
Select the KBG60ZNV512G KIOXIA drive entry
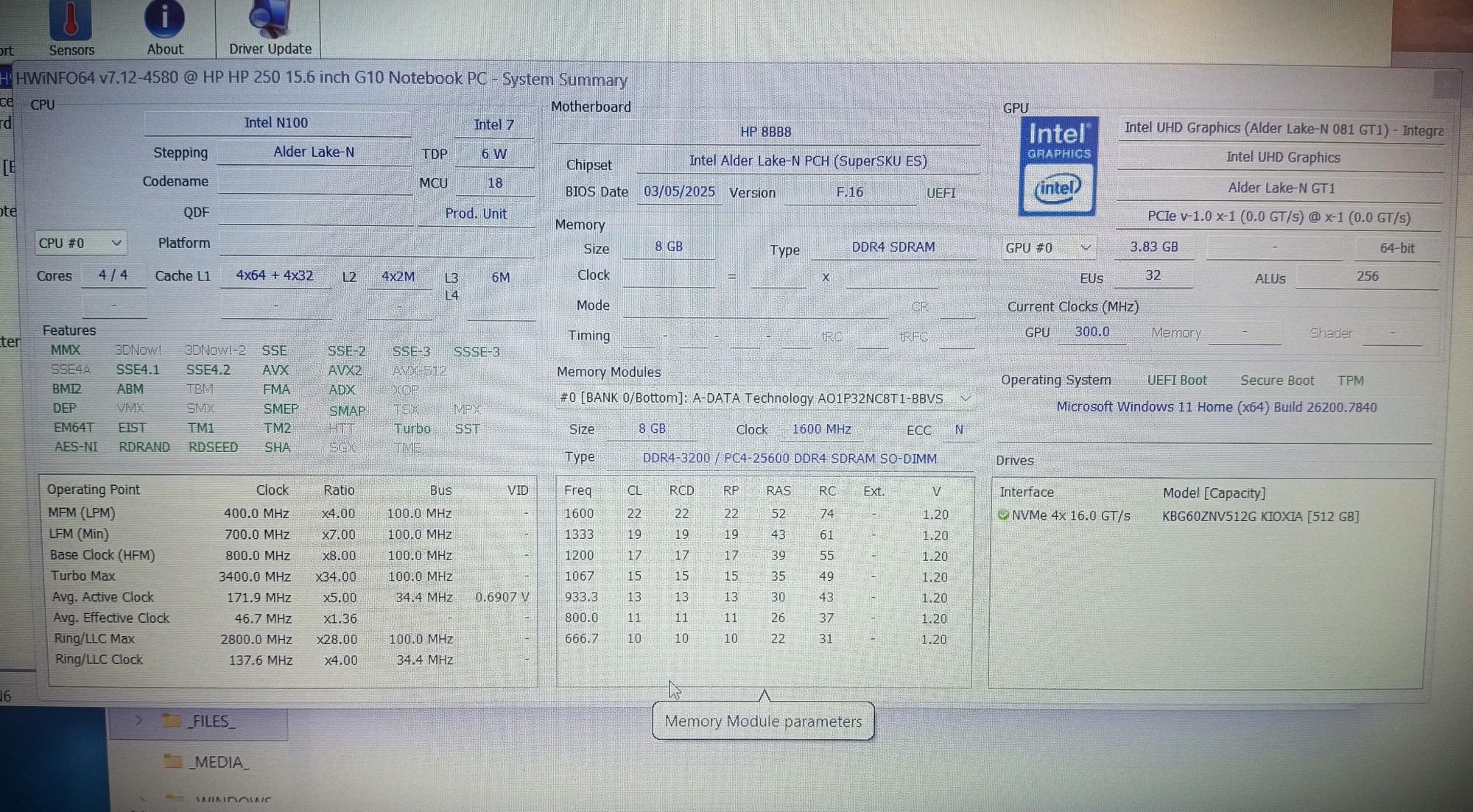coord(1260,516)
